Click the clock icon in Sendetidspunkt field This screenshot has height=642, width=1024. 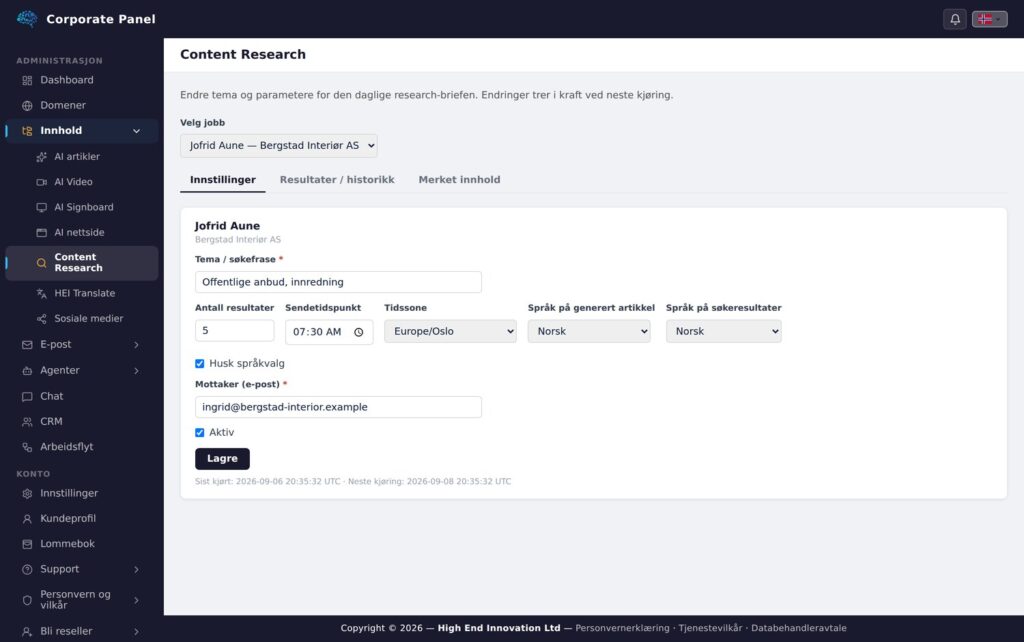(x=359, y=332)
